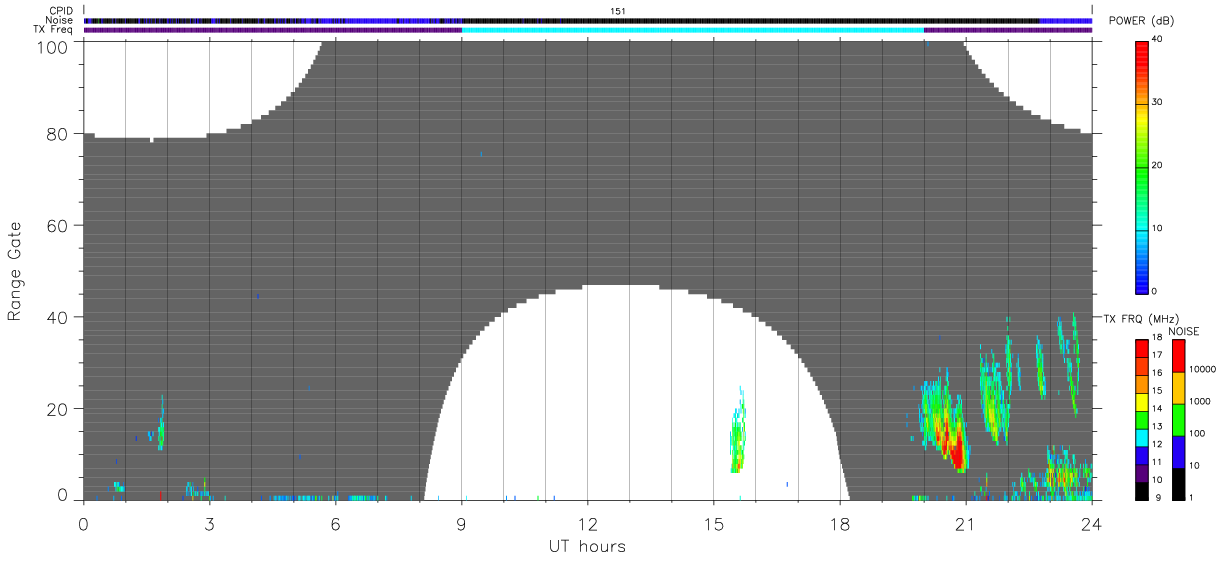1228x567 pixels.
Task: Click the Range Gate axis title
Action: point(15,272)
